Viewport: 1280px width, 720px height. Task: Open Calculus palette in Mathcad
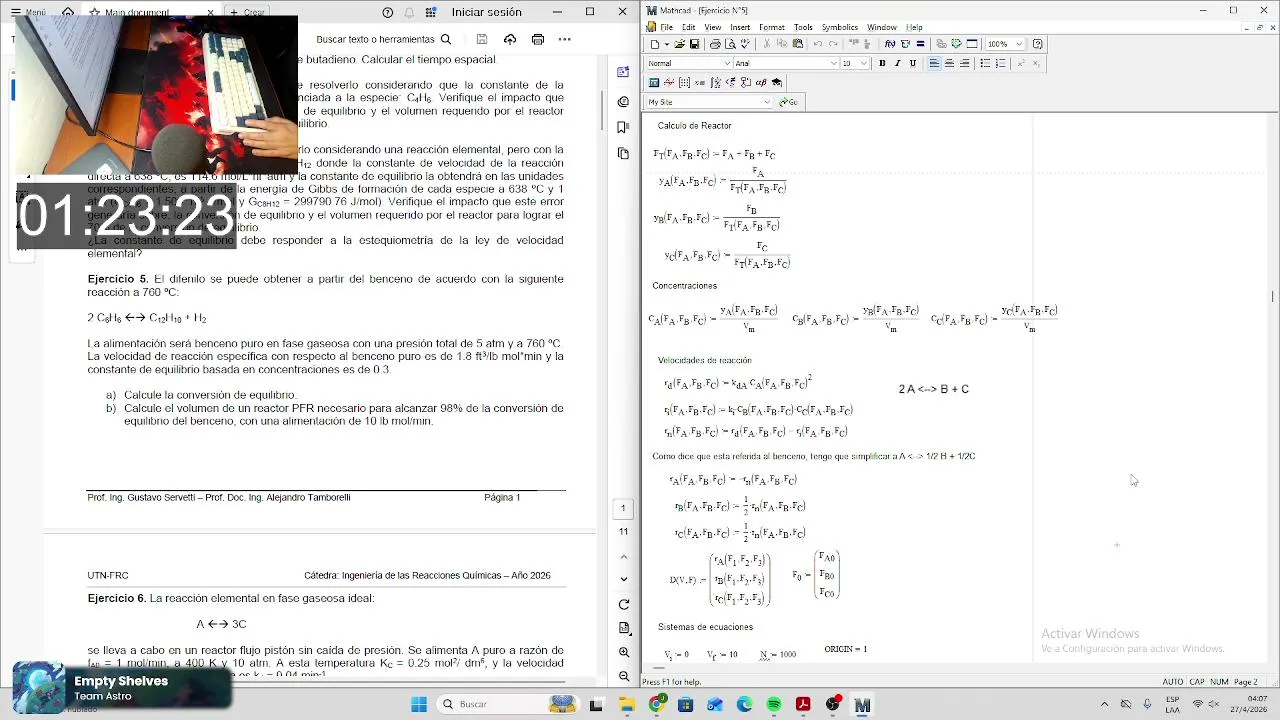(x=715, y=82)
